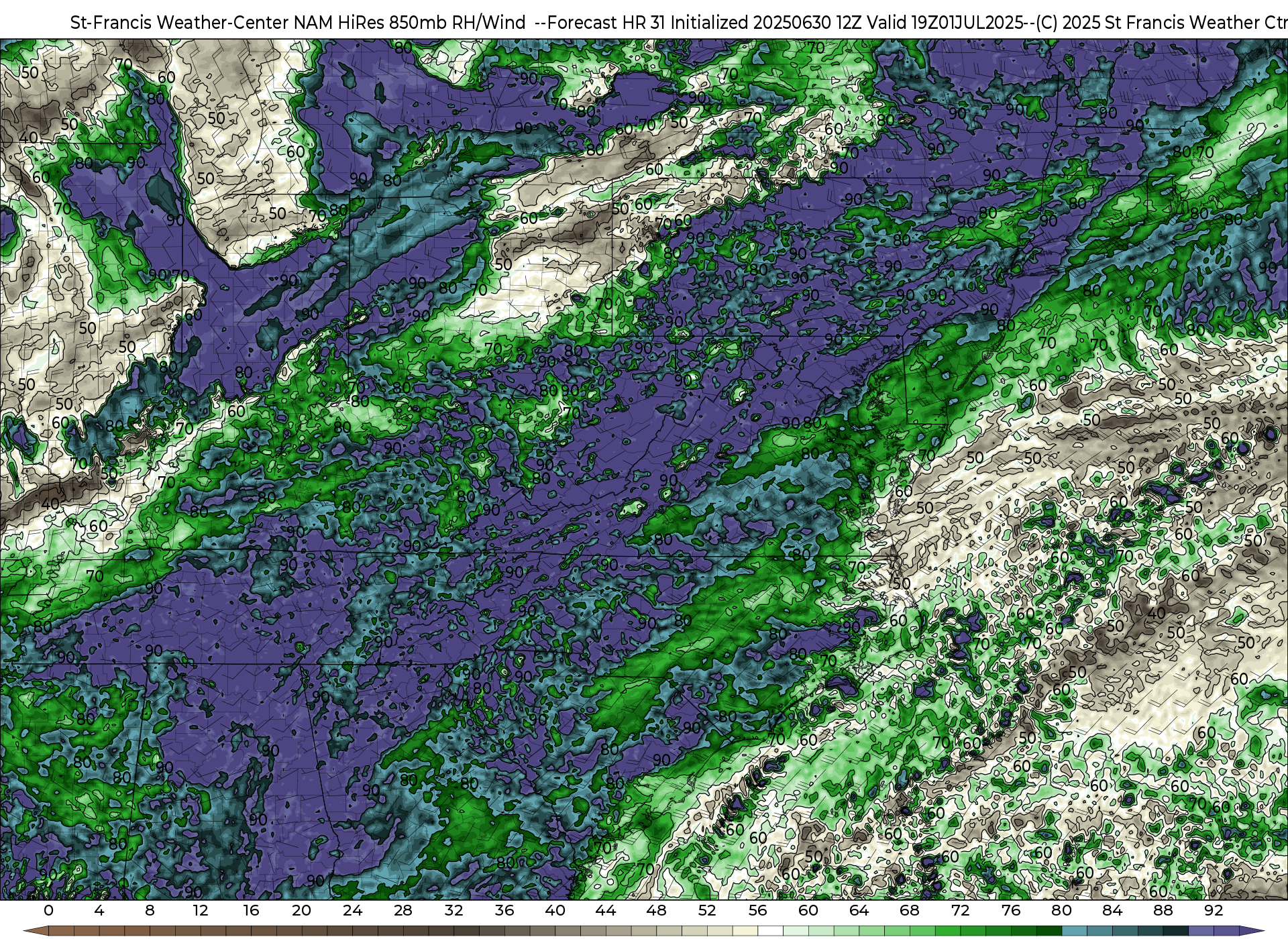
Task: Click the colorbar label '76'
Action: [x=1011, y=910]
